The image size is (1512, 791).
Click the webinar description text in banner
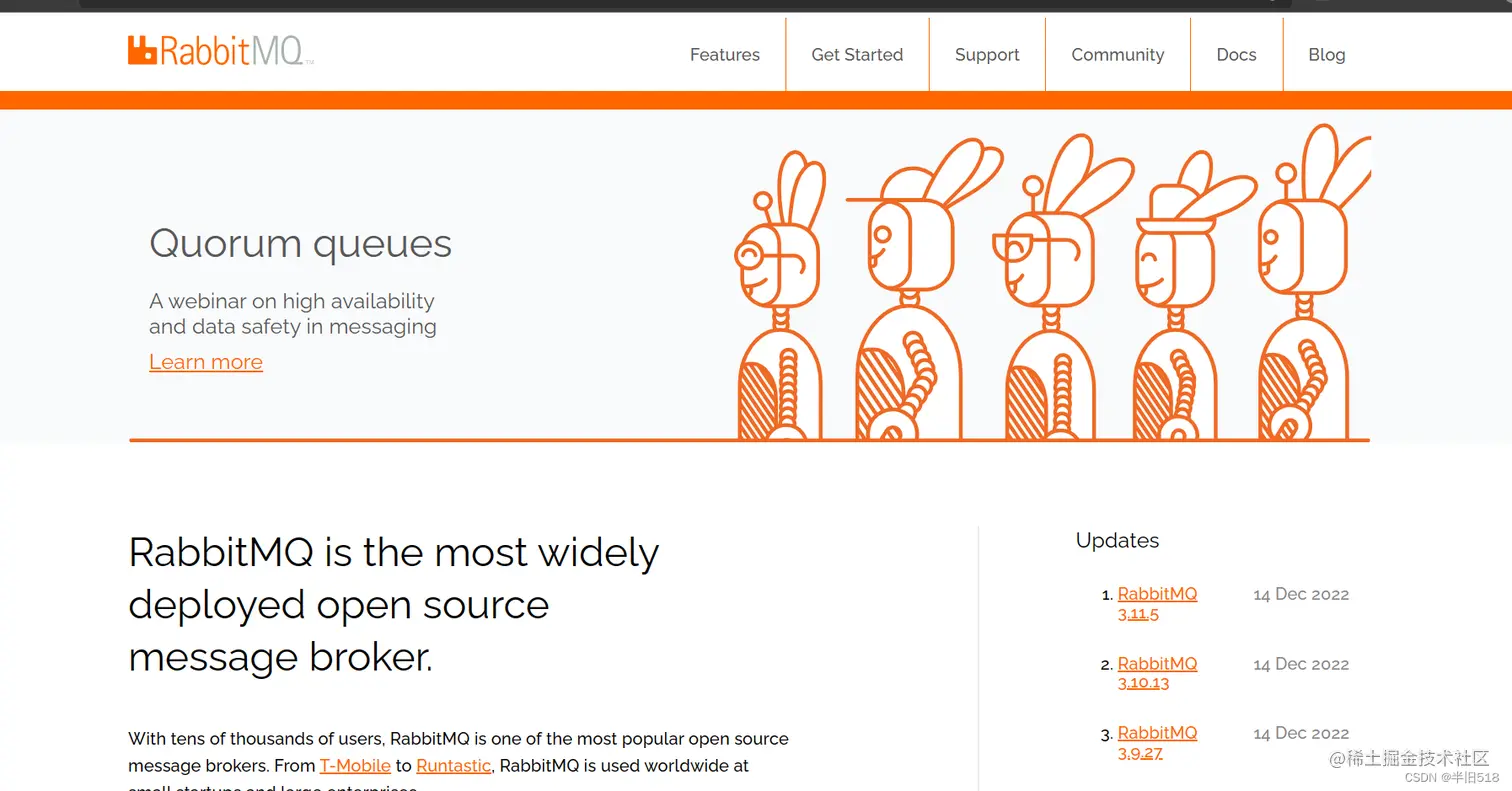pyautogui.click(x=293, y=314)
